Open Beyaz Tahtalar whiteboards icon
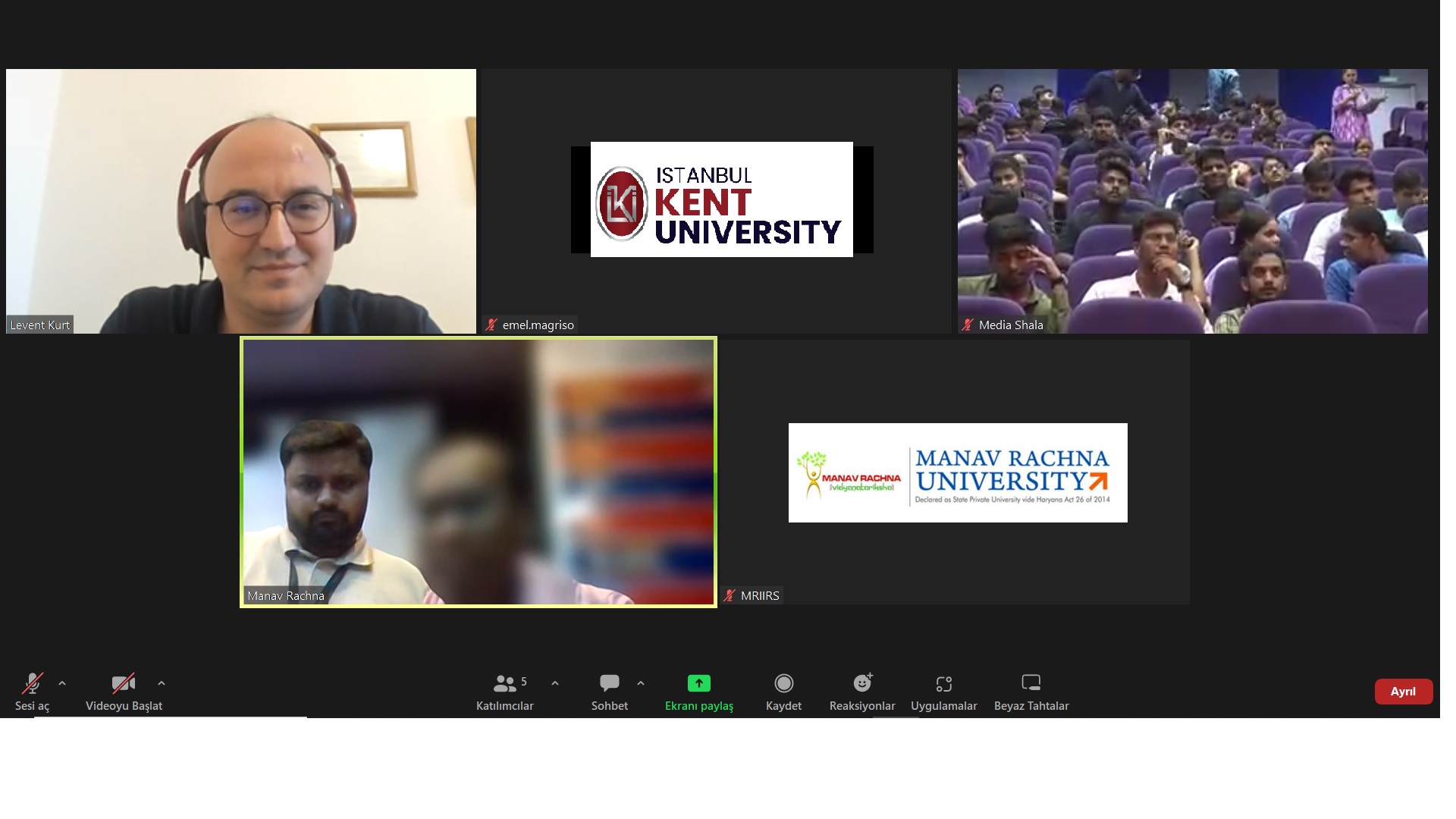Image resolution: width=1456 pixels, height=819 pixels. 1031,683
